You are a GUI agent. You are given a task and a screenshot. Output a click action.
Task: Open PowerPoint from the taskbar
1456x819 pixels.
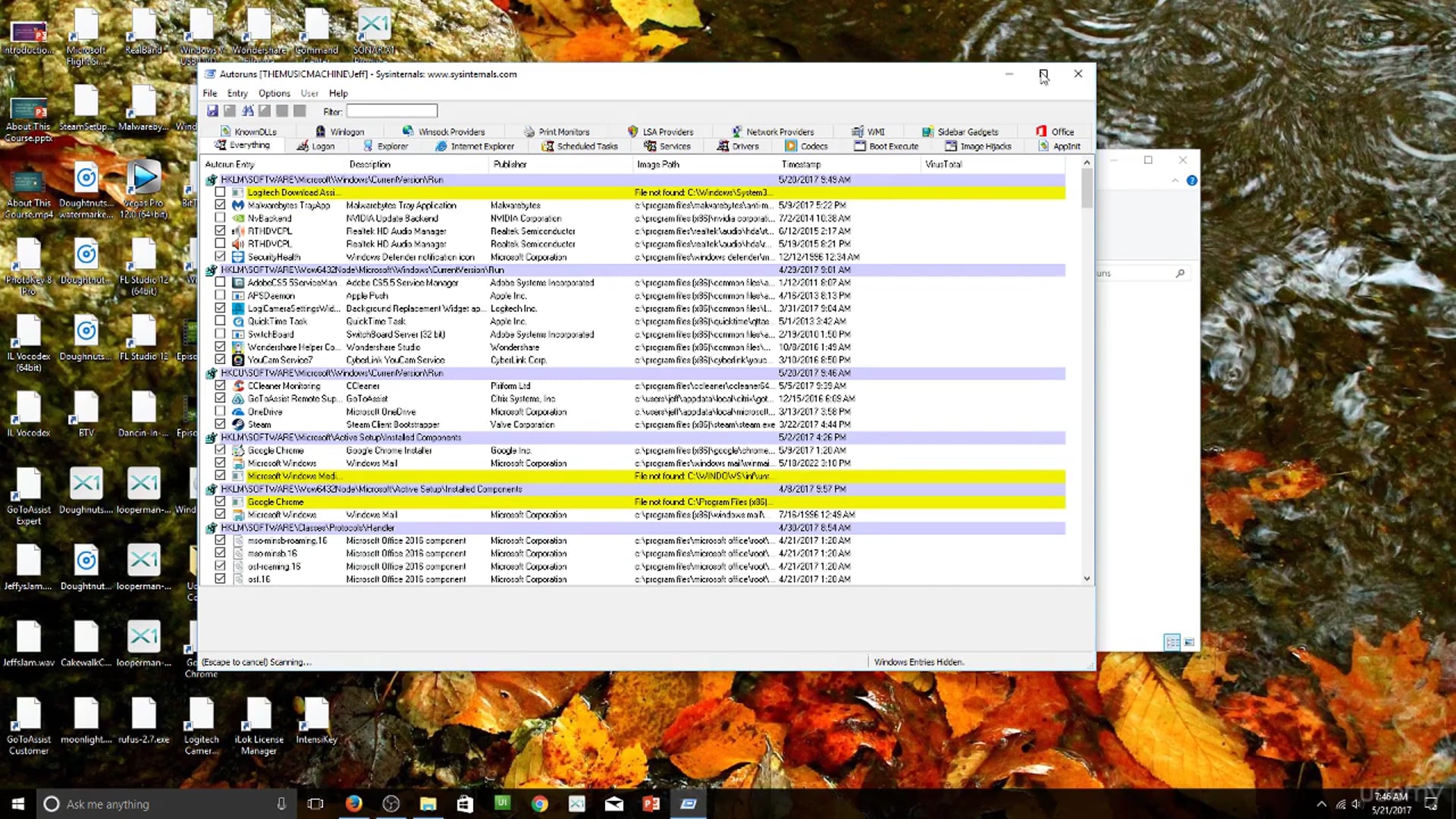(651, 803)
